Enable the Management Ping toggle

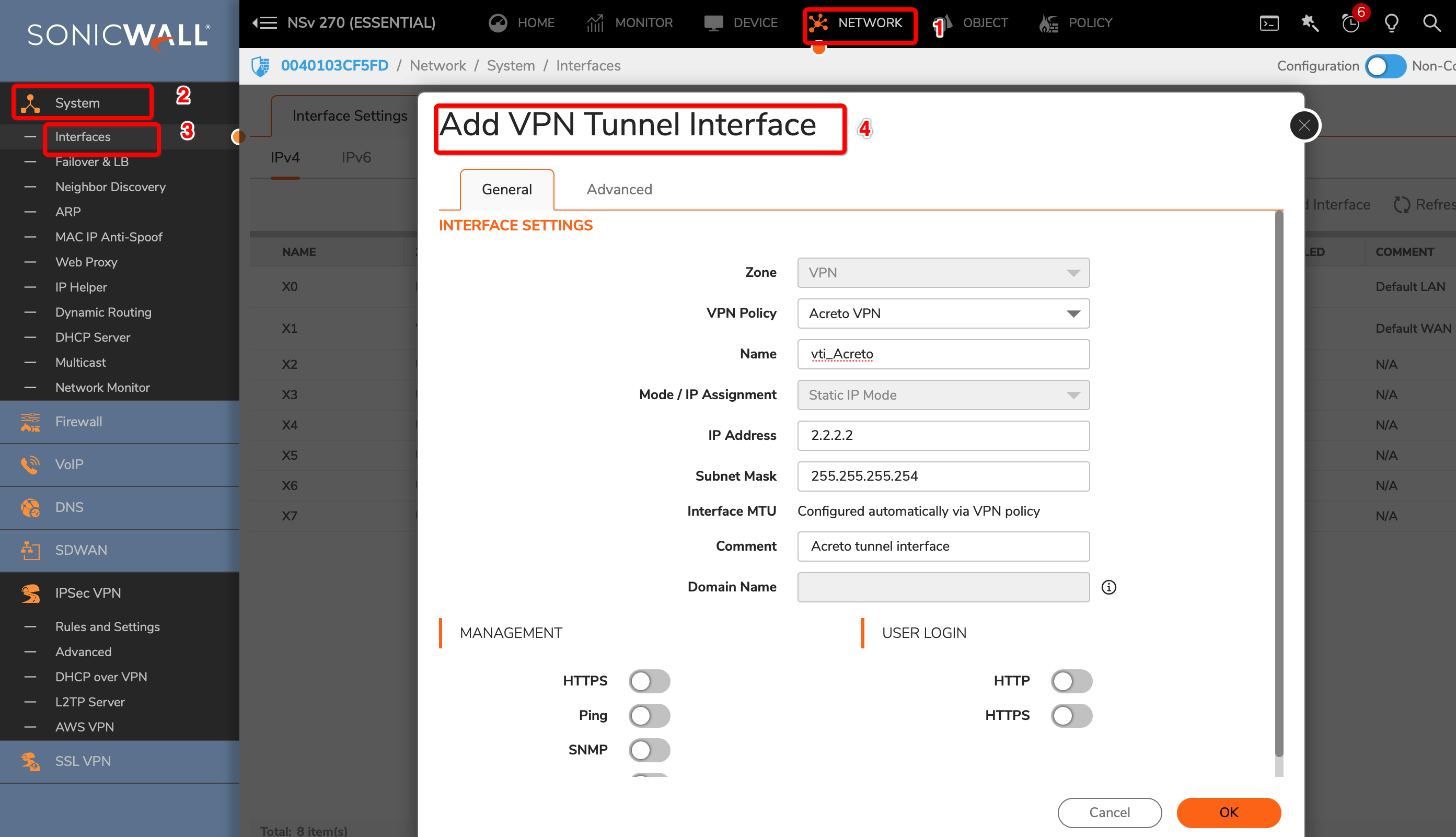click(649, 716)
